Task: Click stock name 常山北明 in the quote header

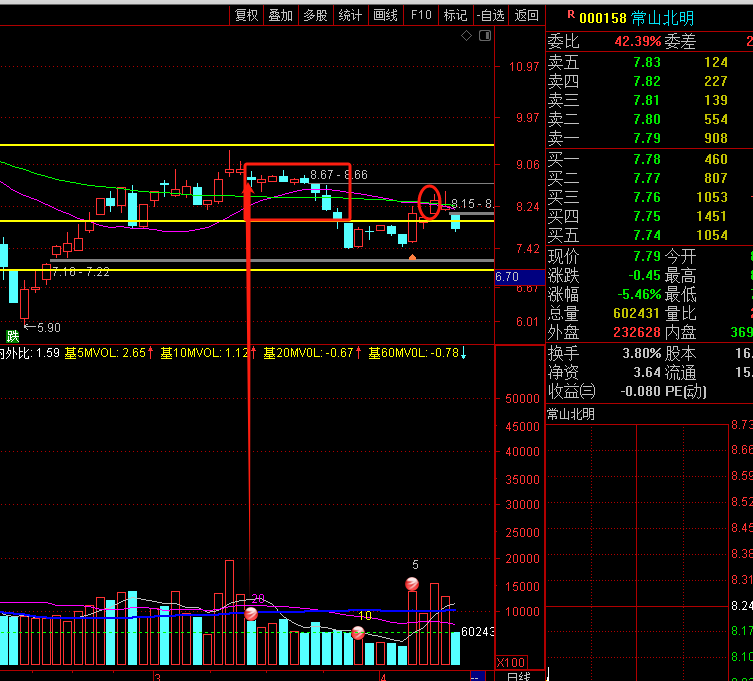Action: [663, 18]
